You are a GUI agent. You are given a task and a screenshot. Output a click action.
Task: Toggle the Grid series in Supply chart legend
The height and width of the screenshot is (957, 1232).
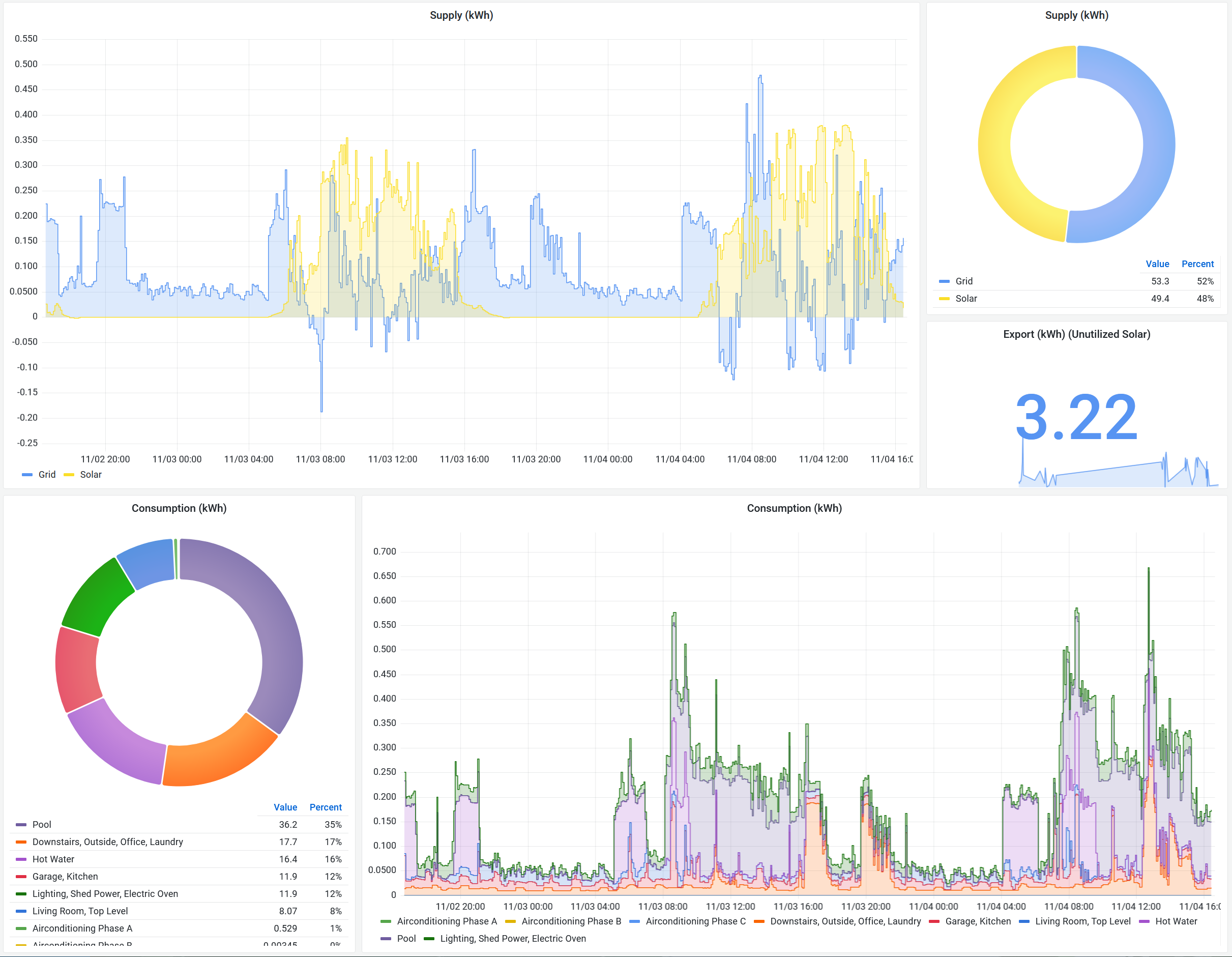(x=46, y=475)
